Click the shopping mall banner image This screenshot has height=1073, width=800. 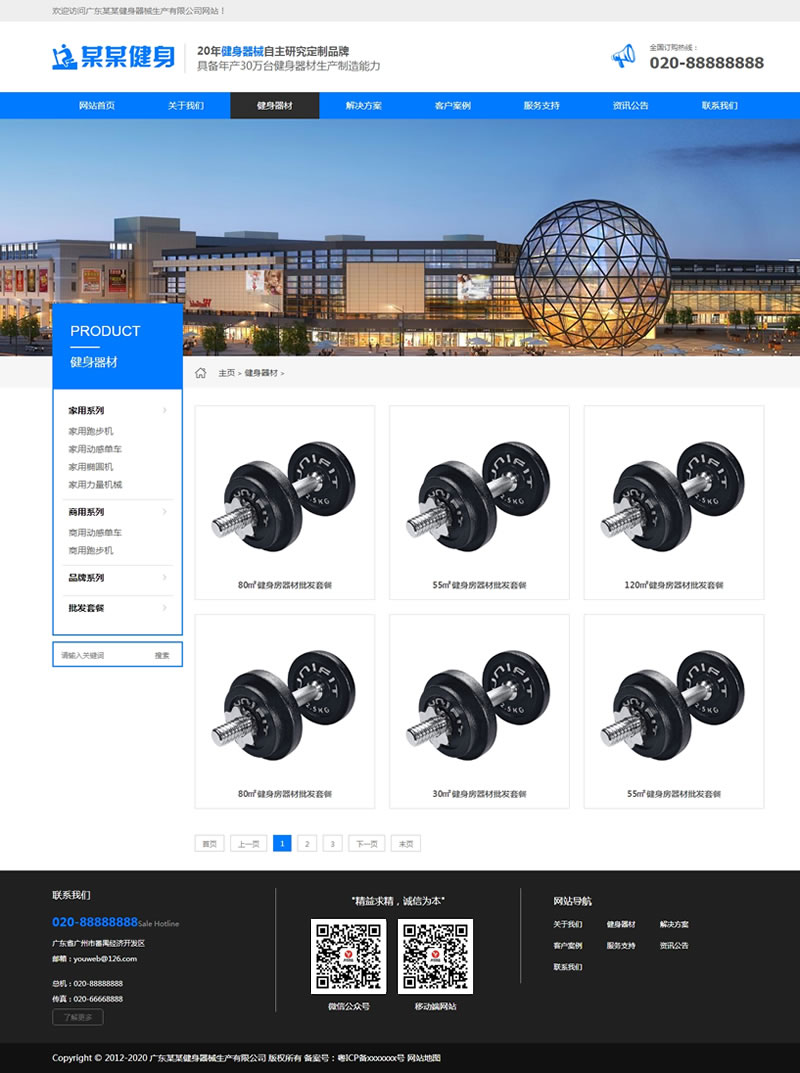pyautogui.click(x=400, y=237)
